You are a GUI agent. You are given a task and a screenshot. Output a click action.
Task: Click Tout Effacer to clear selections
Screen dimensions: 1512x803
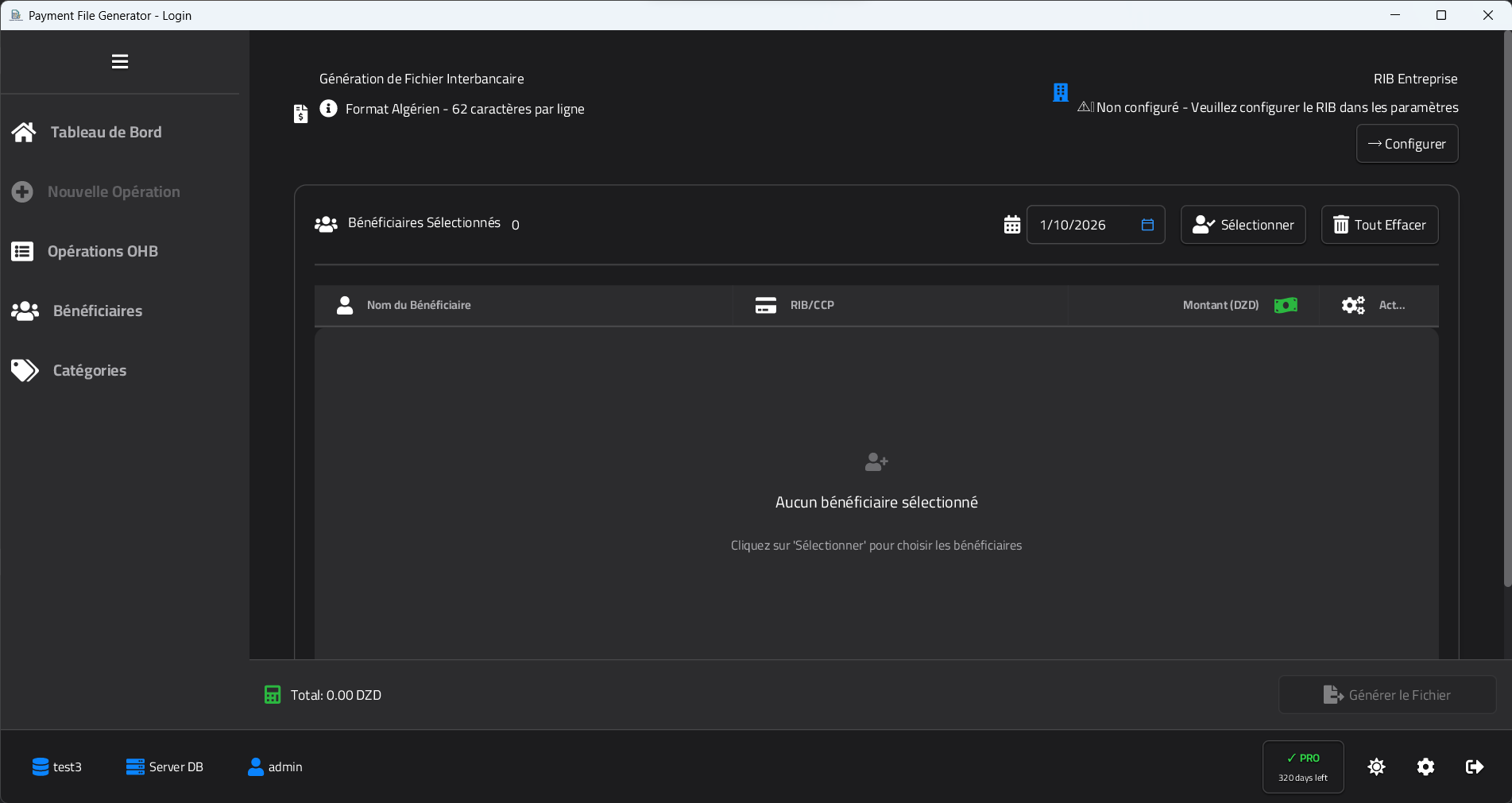(1379, 225)
